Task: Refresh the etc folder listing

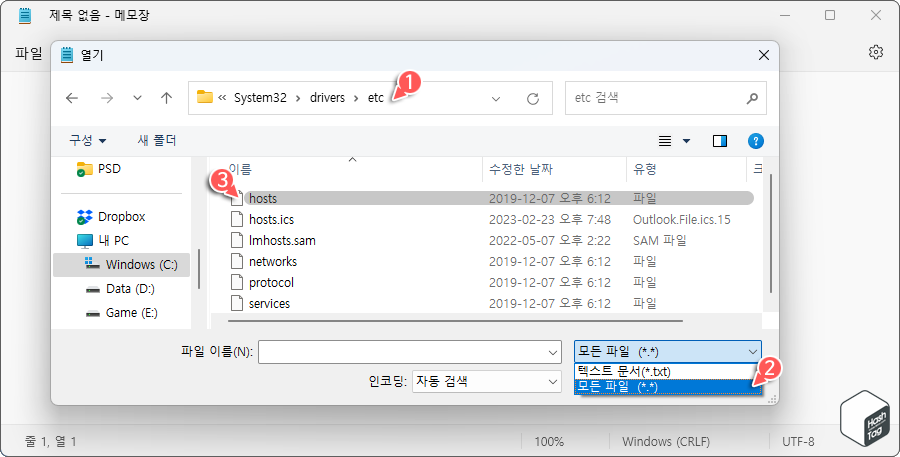Action: pyautogui.click(x=533, y=99)
